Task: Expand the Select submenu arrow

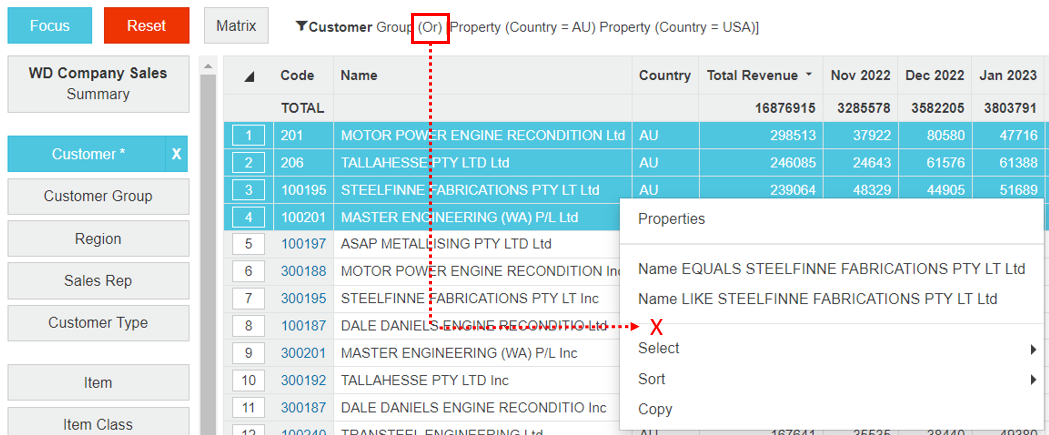Action: click(1034, 349)
